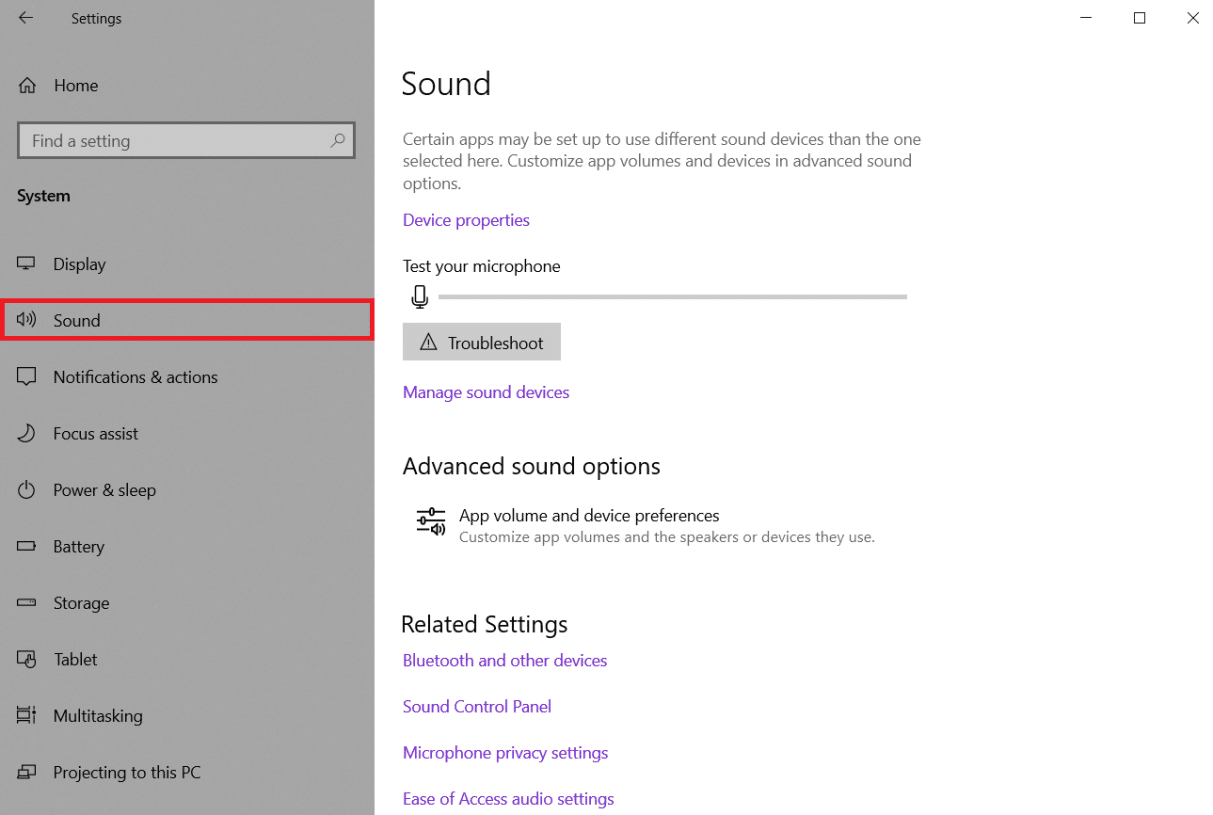Open Tablet settings icon
The image size is (1213, 815).
click(x=27, y=660)
